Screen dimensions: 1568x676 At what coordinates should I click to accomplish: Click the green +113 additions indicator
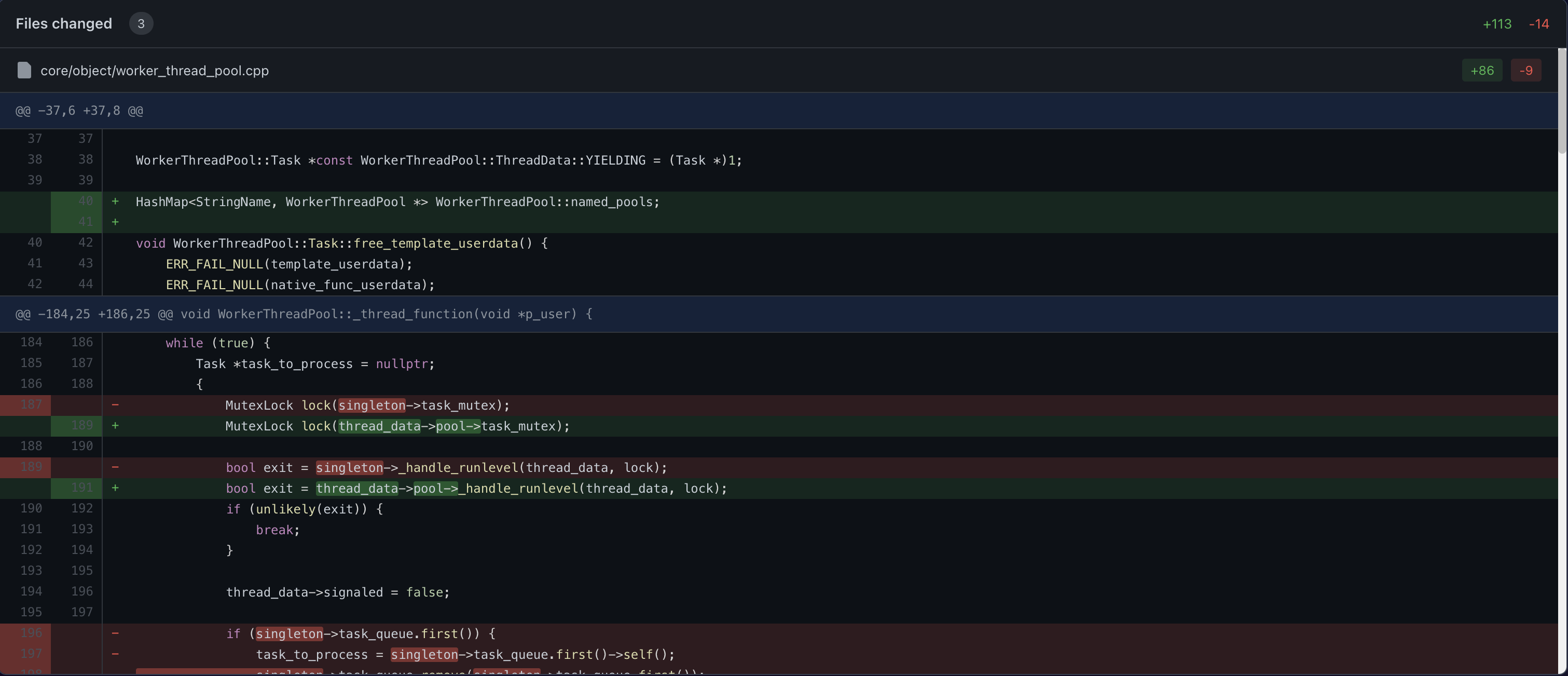1496,24
